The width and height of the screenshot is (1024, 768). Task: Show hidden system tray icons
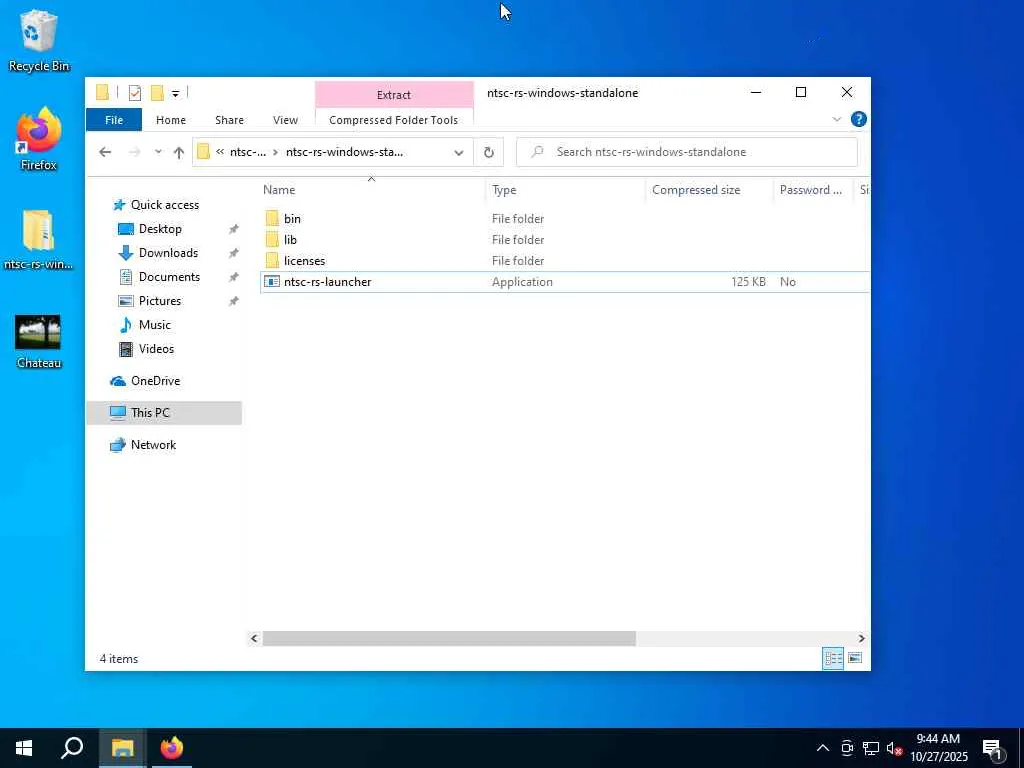pyautogui.click(x=823, y=748)
